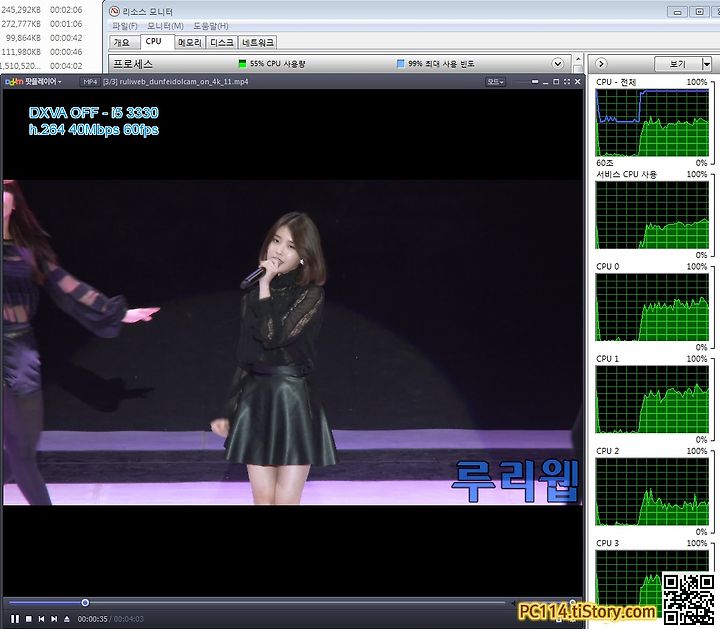Viewport: 720px width, 629px height.
Task: Click the 245,292KB entry in background list
Action: click(21, 10)
